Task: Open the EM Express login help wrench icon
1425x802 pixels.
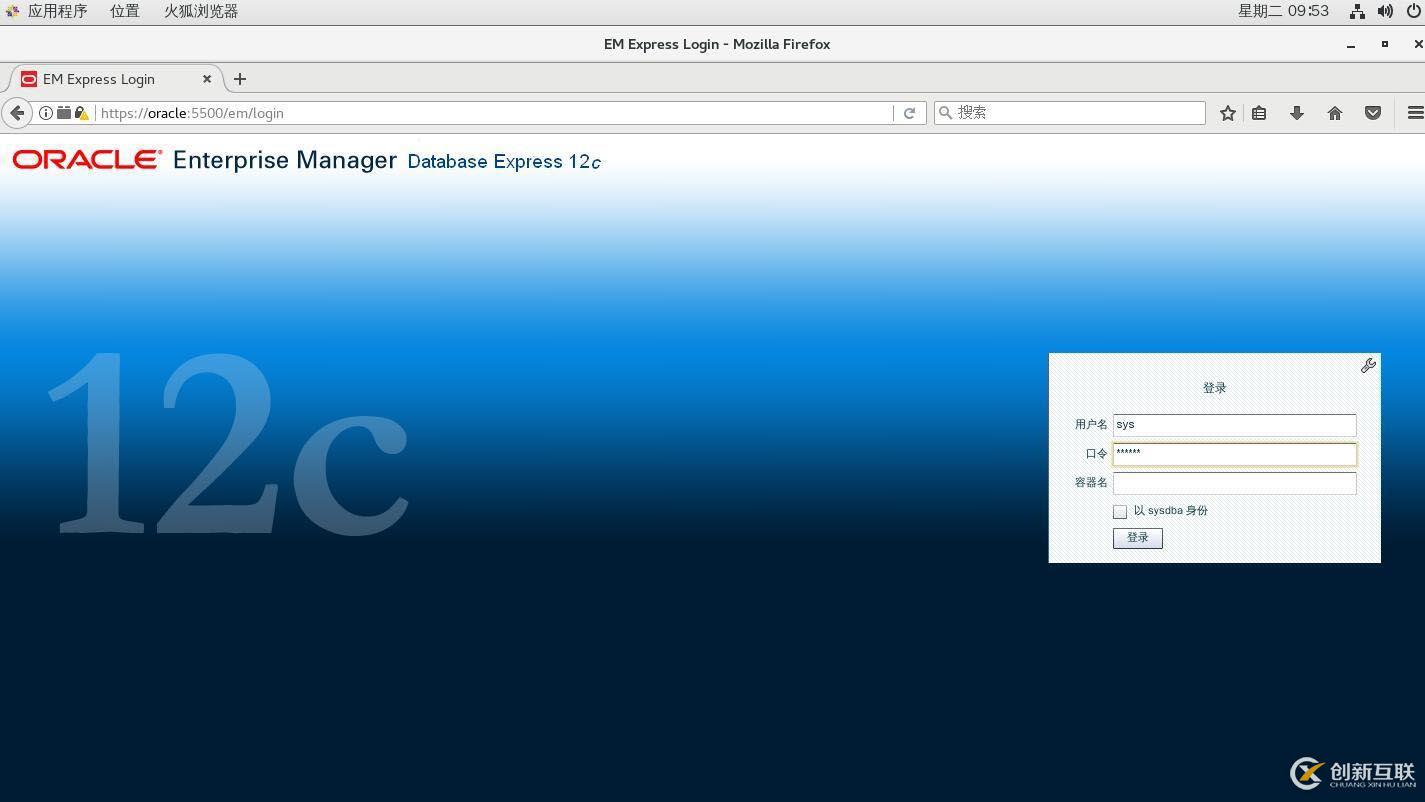Action: 1368,366
